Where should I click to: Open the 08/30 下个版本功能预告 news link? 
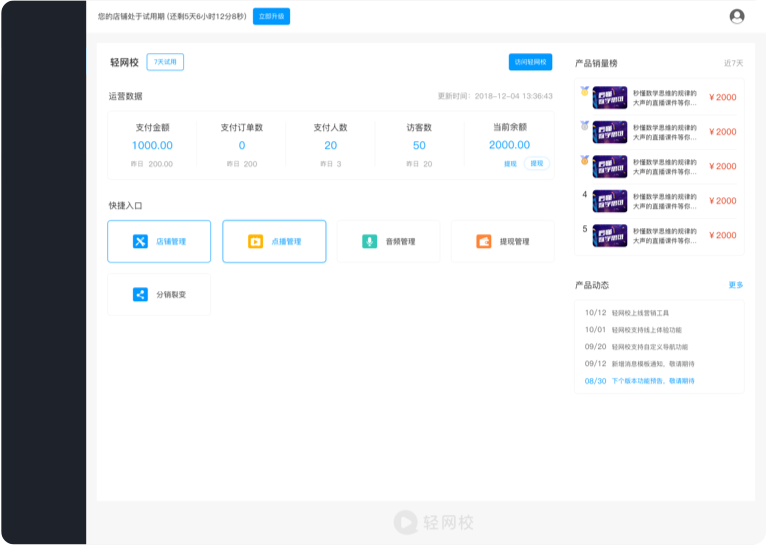640,381
